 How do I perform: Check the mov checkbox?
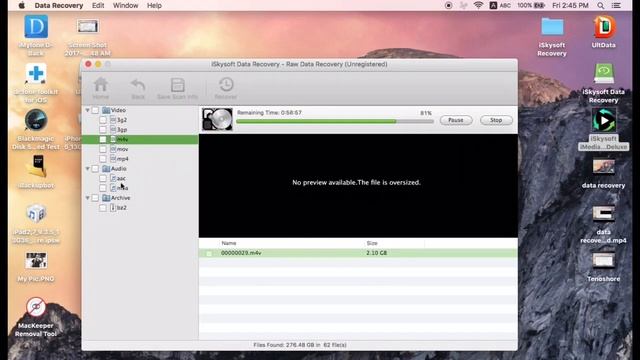tap(103, 149)
